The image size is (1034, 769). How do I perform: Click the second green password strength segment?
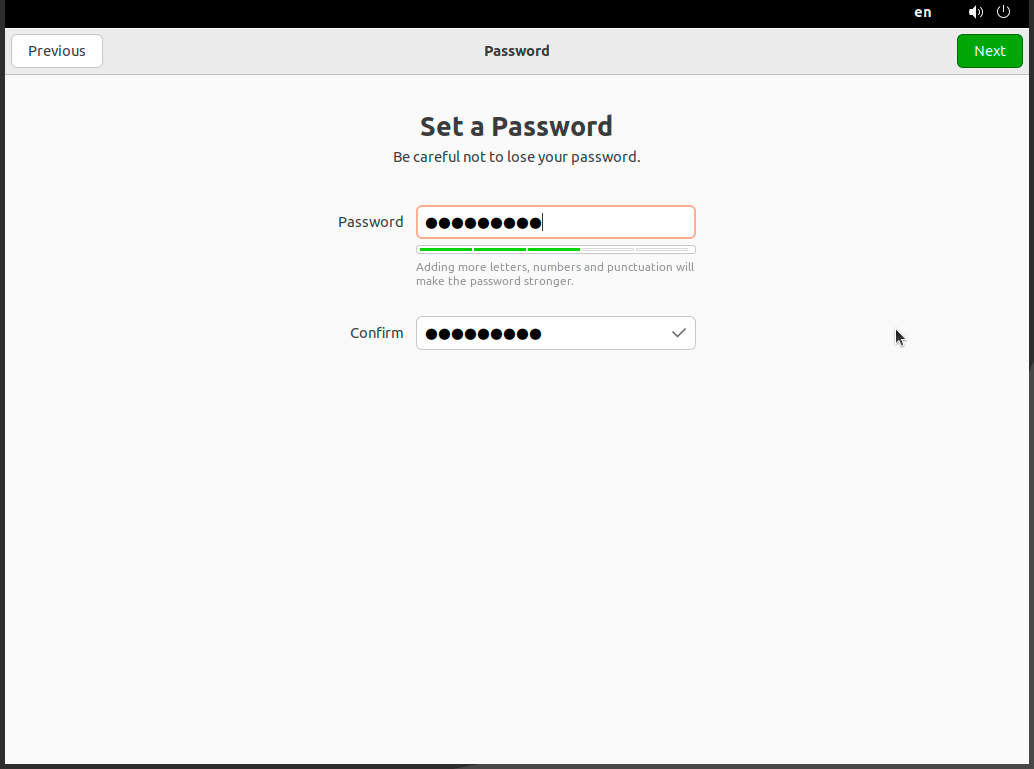coord(500,249)
